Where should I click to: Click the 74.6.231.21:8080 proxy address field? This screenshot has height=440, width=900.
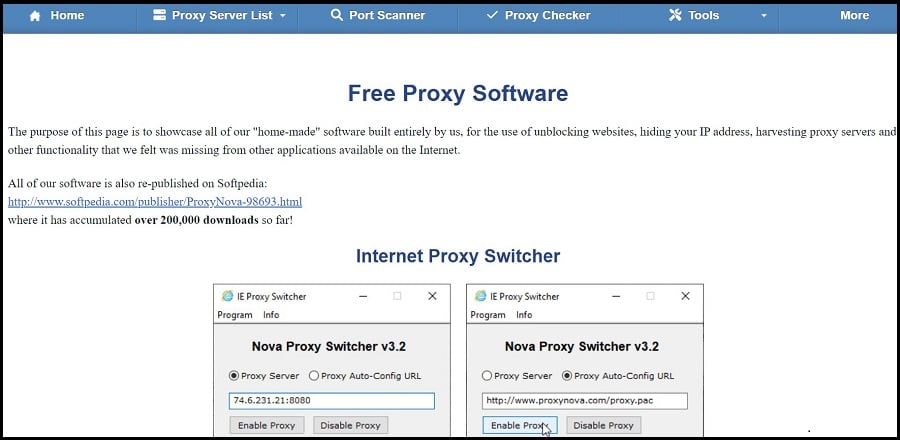pos(332,400)
